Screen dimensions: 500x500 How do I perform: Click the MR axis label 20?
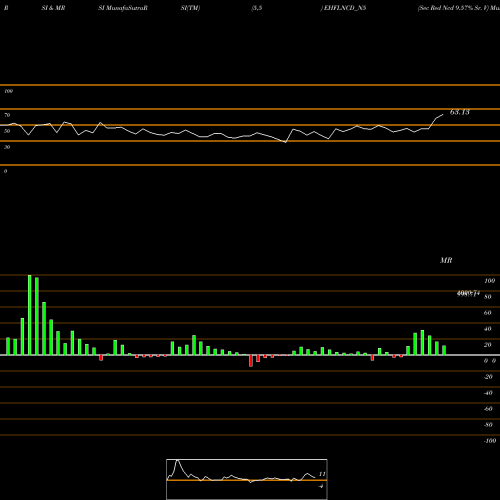point(487,345)
